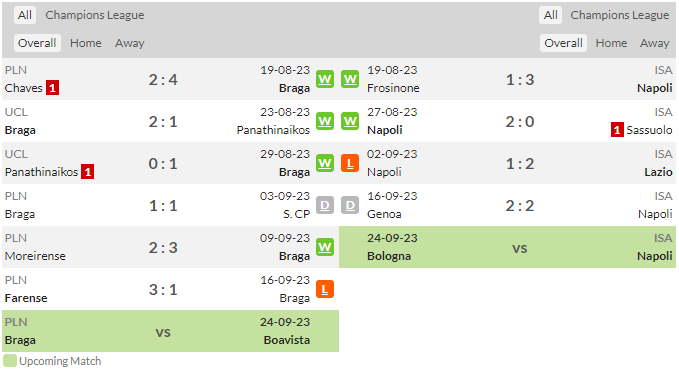
Task: Click red card badge next to Sassuolo
Action: tap(617, 130)
